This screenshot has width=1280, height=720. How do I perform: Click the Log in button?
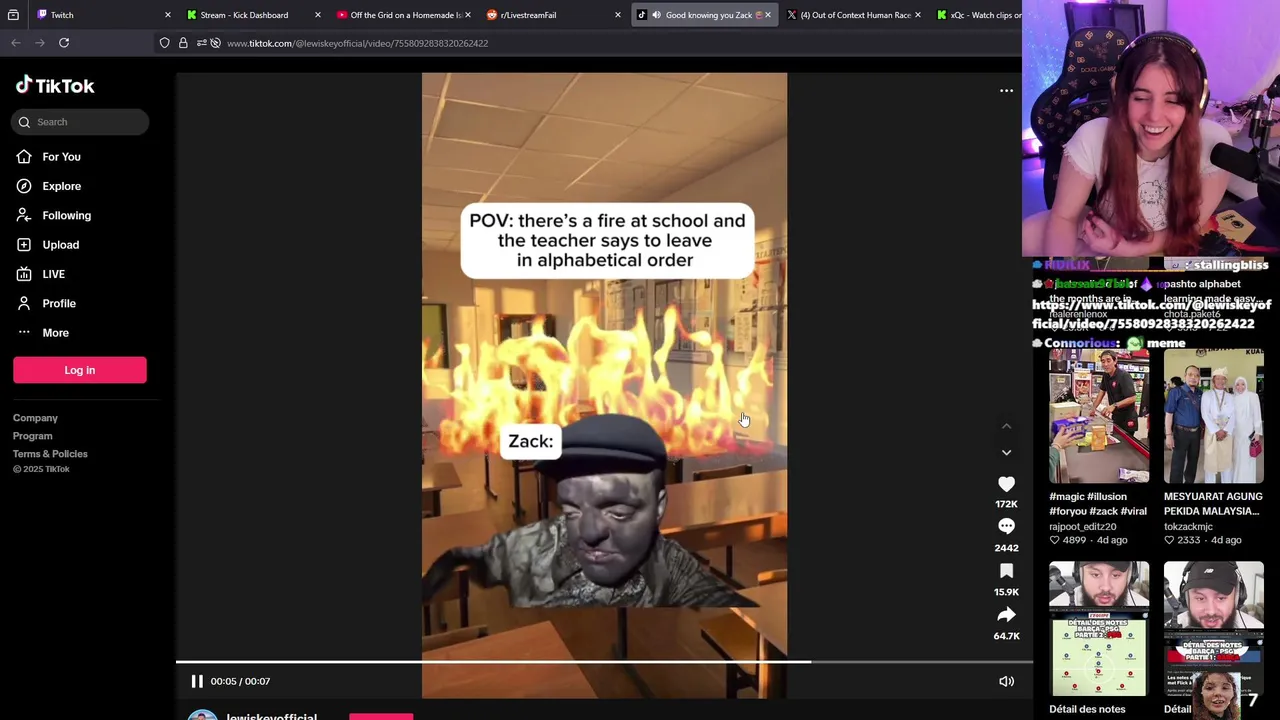[80, 370]
